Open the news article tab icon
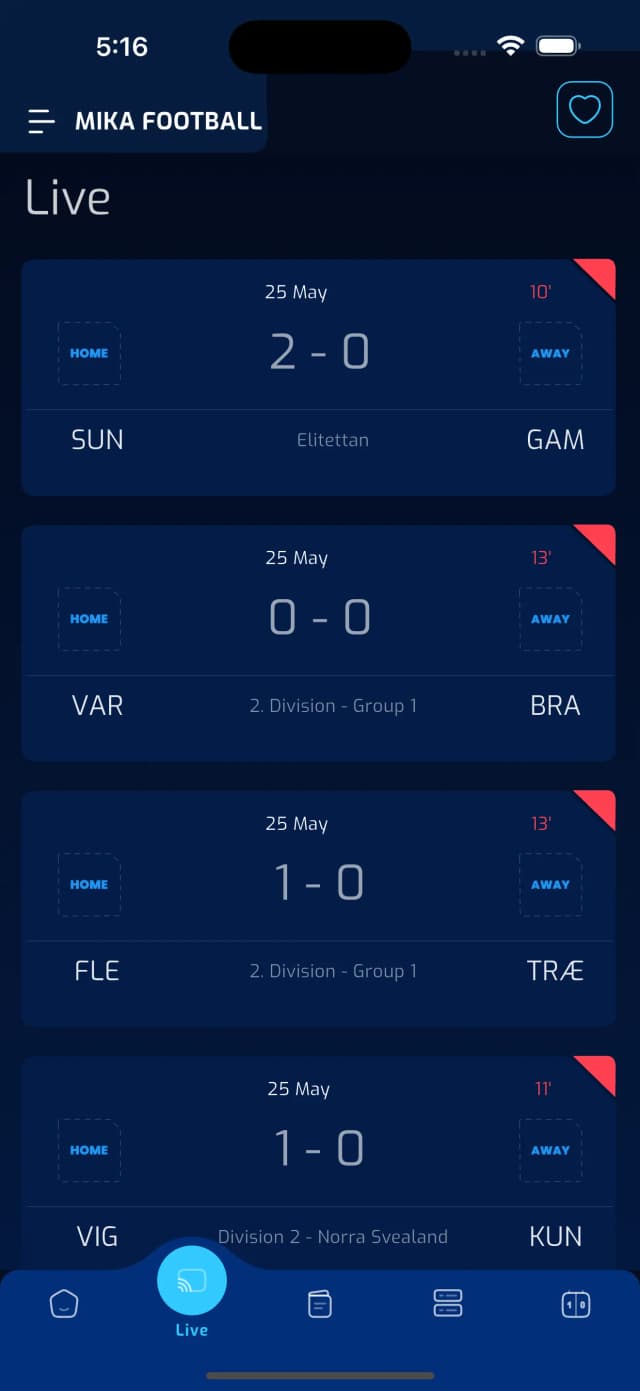 click(320, 1303)
